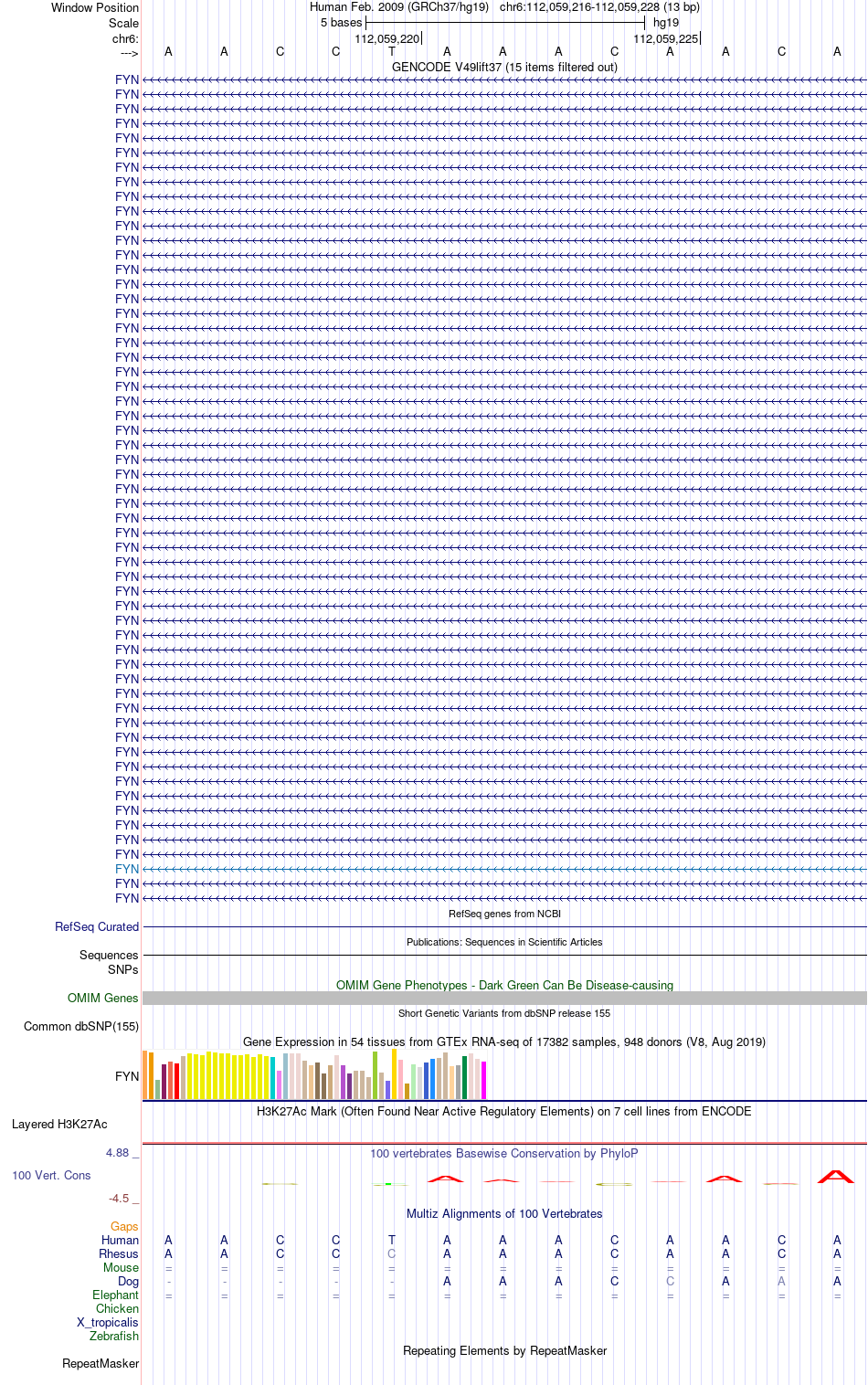This screenshot has width=868, height=1385.
Task: Open the 100 Vert. Cons track label
Action: [51, 1175]
